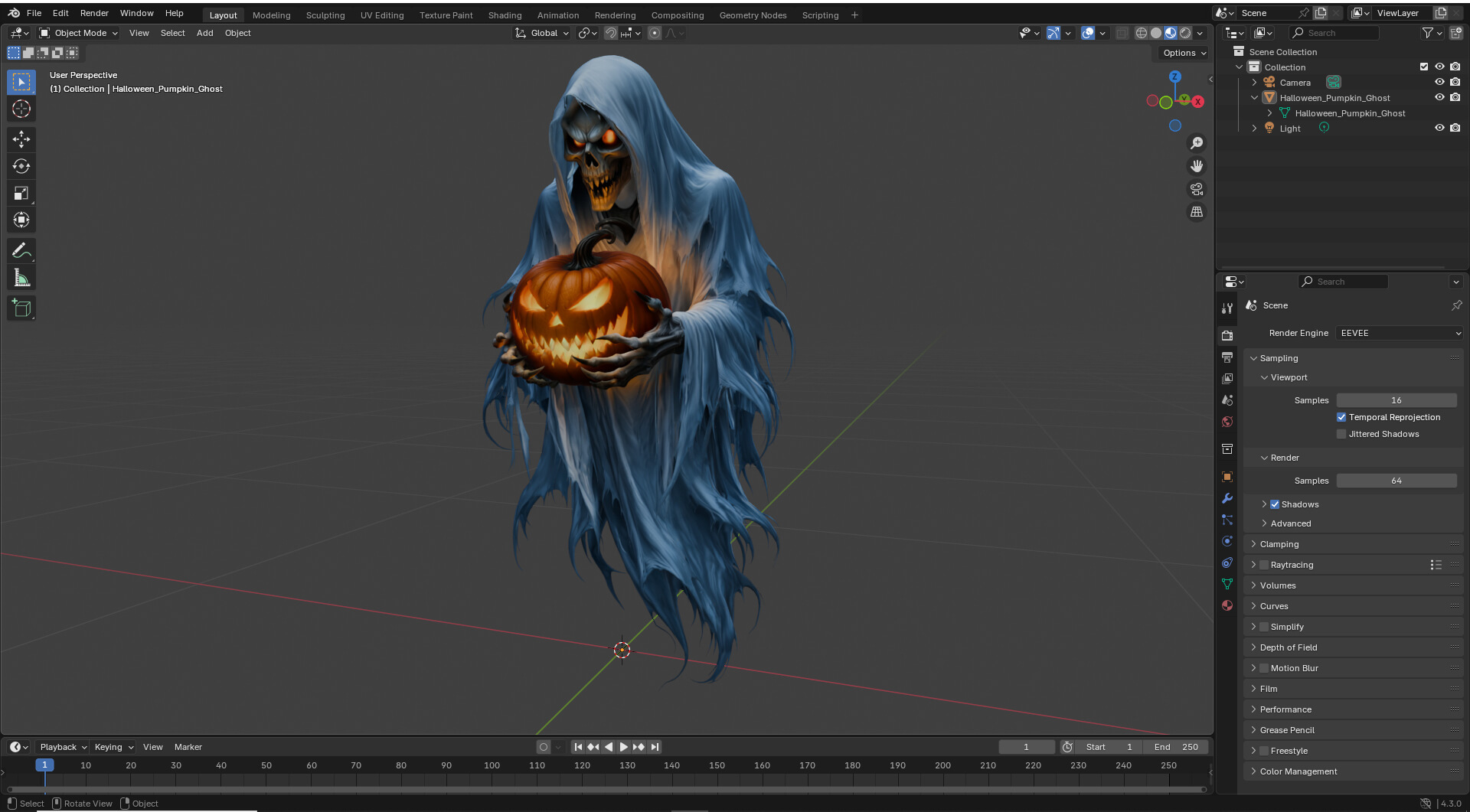Choose the Select Box tool
Screen dimensions: 1470x812
point(21,82)
